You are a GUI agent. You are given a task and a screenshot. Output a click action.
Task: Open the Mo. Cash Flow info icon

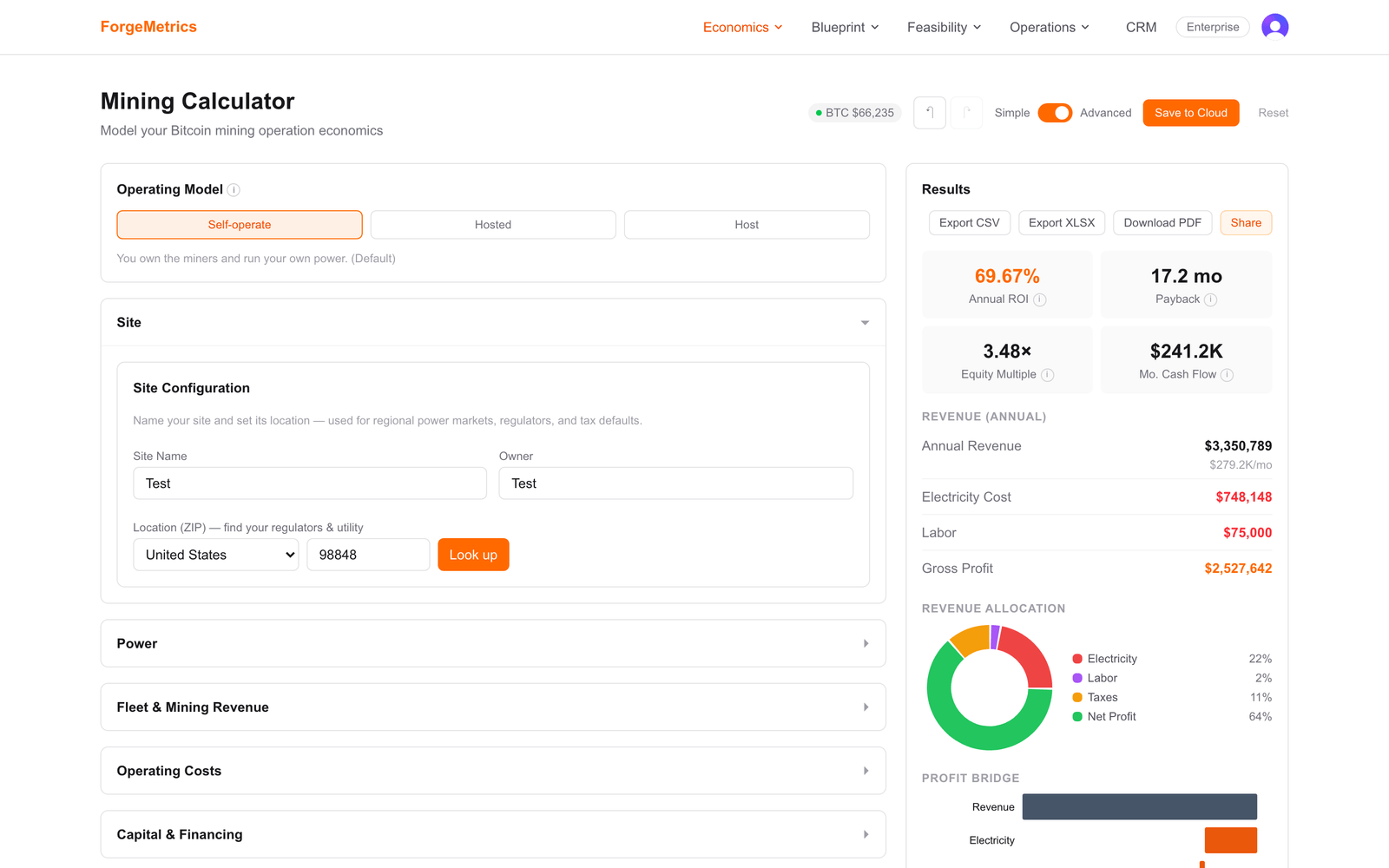pyautogui.click(x=1228, y=375)
